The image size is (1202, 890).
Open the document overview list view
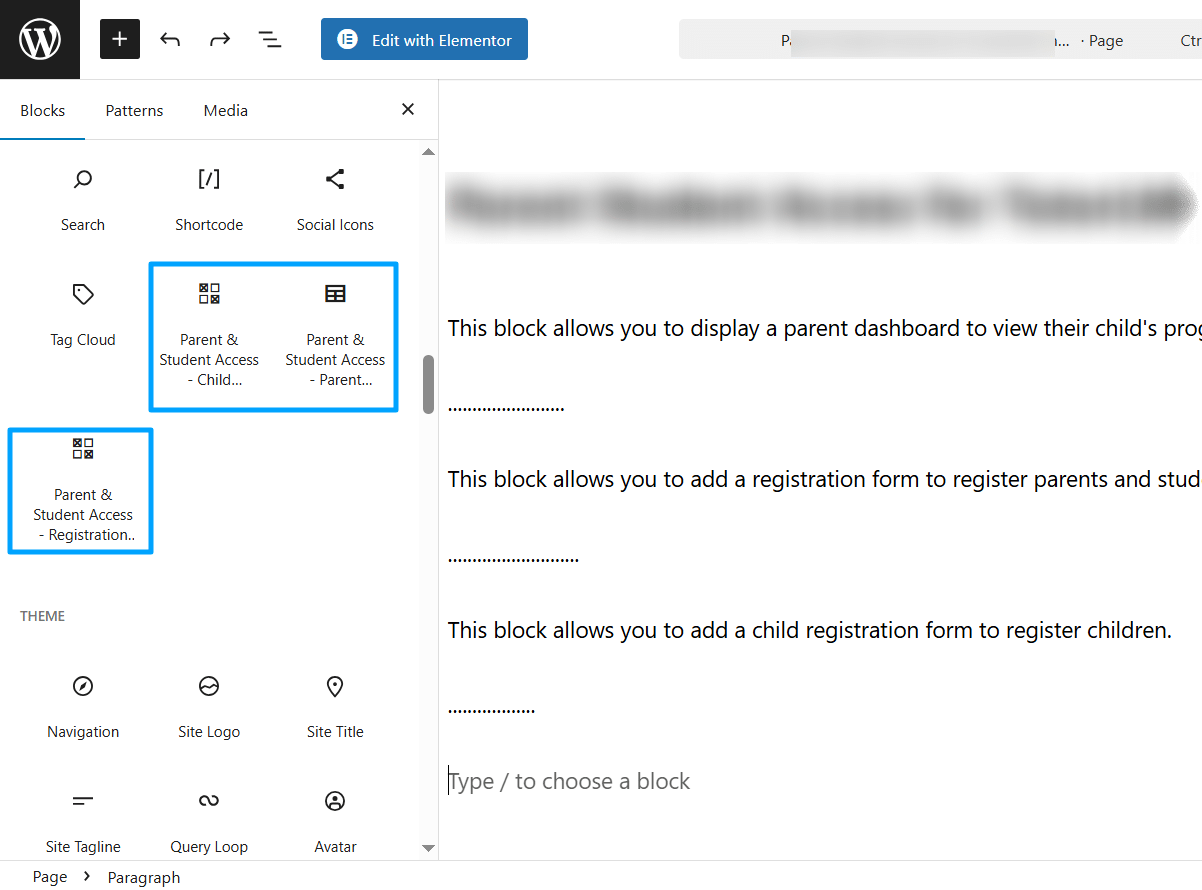click(270, 40)
